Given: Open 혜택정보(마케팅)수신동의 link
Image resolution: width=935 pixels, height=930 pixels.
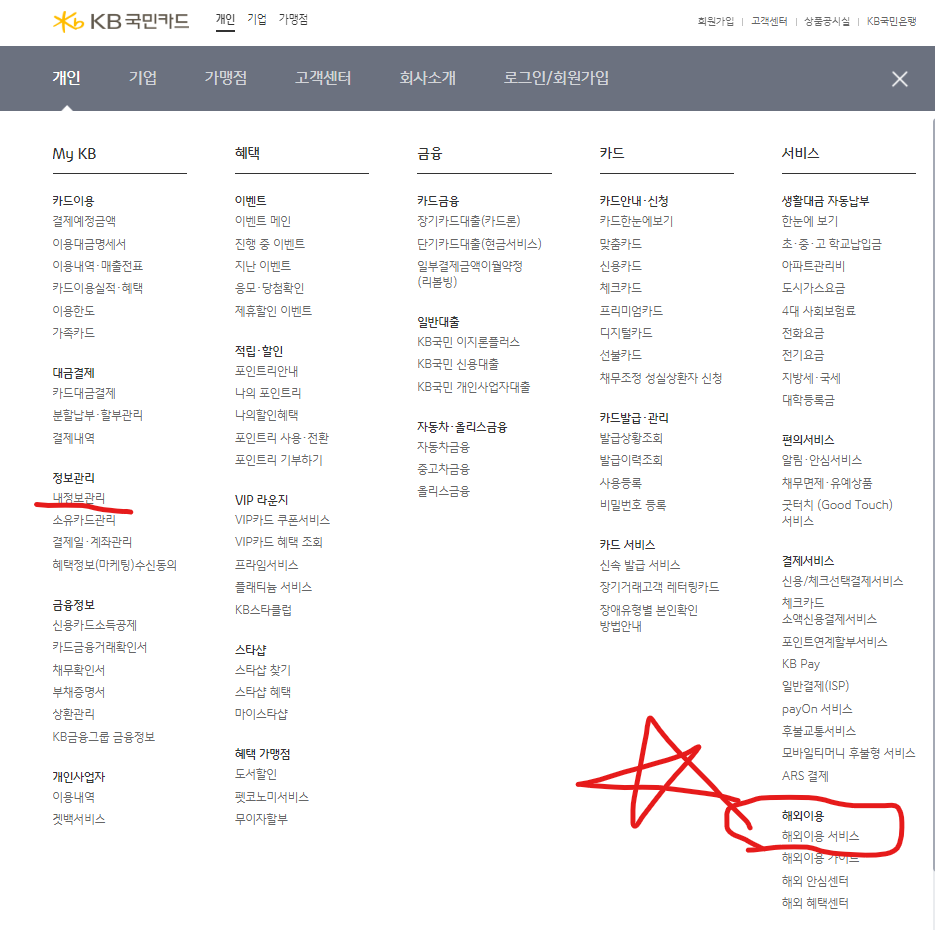Looking at the screenshot, I should (114, 565).
